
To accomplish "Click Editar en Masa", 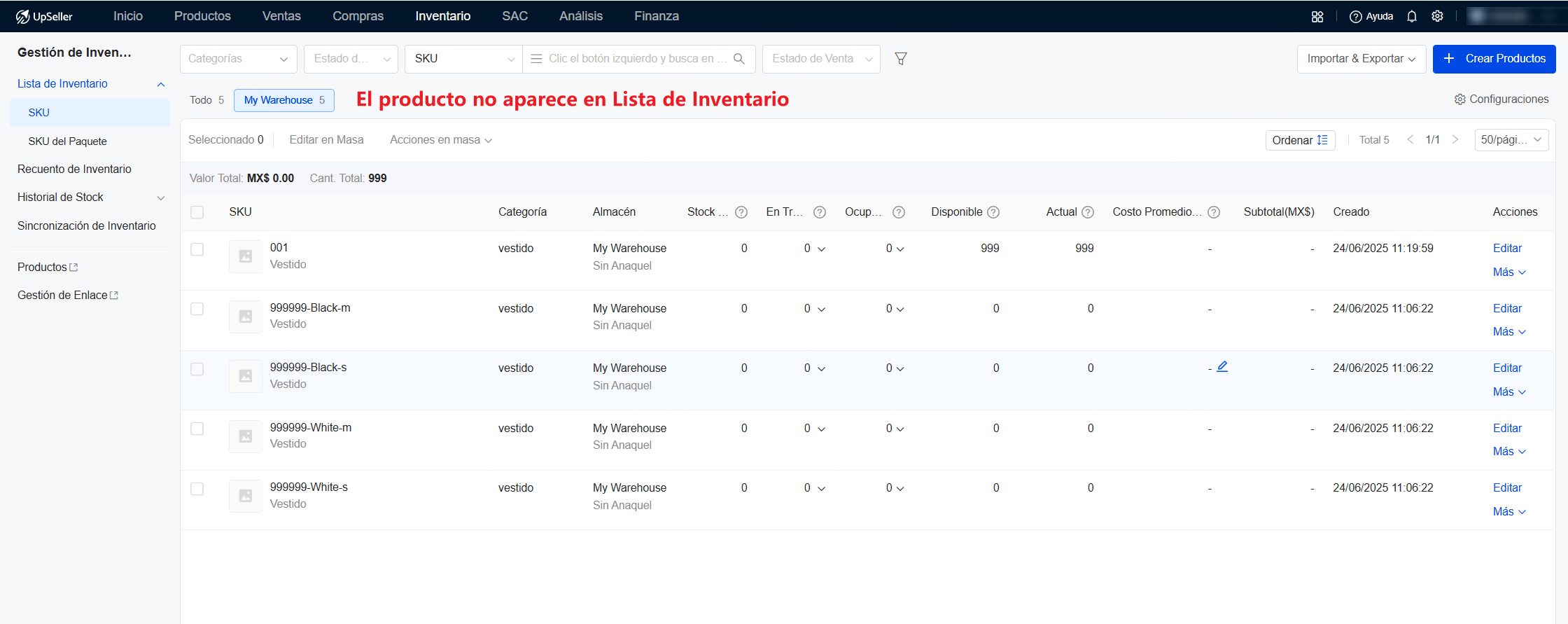I will click(x=326, y=140).
